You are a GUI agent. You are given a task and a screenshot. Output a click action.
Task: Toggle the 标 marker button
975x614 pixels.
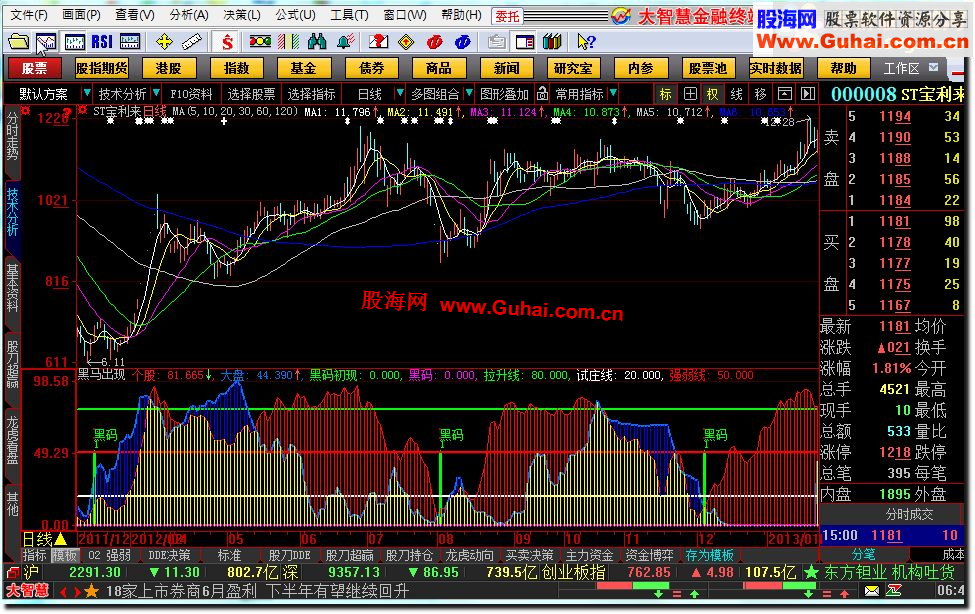click(x=666, y=94)
